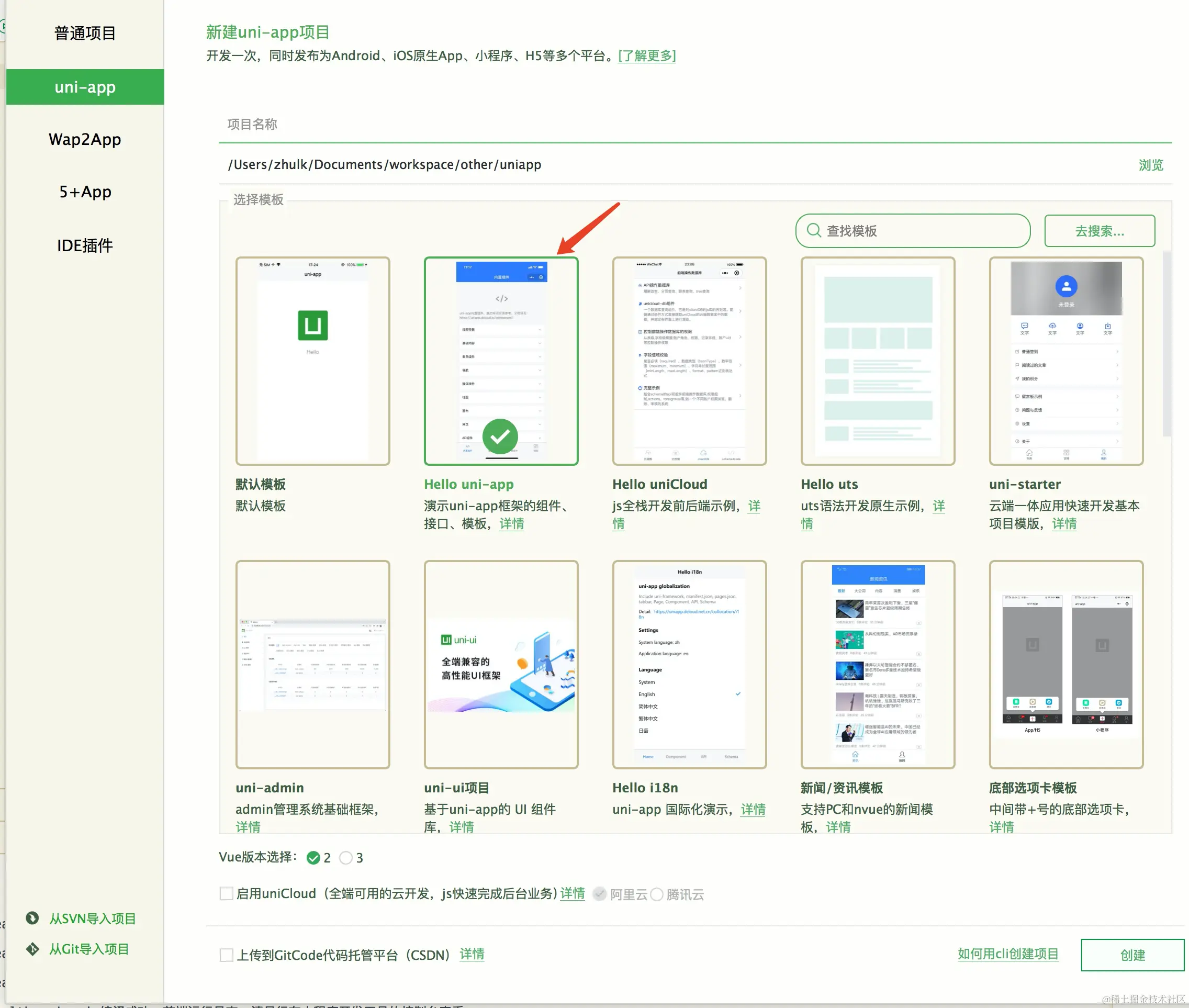1189x1008 pixels.
Task: Select the 腾讯云 radio option
Action: pos(656,894)
